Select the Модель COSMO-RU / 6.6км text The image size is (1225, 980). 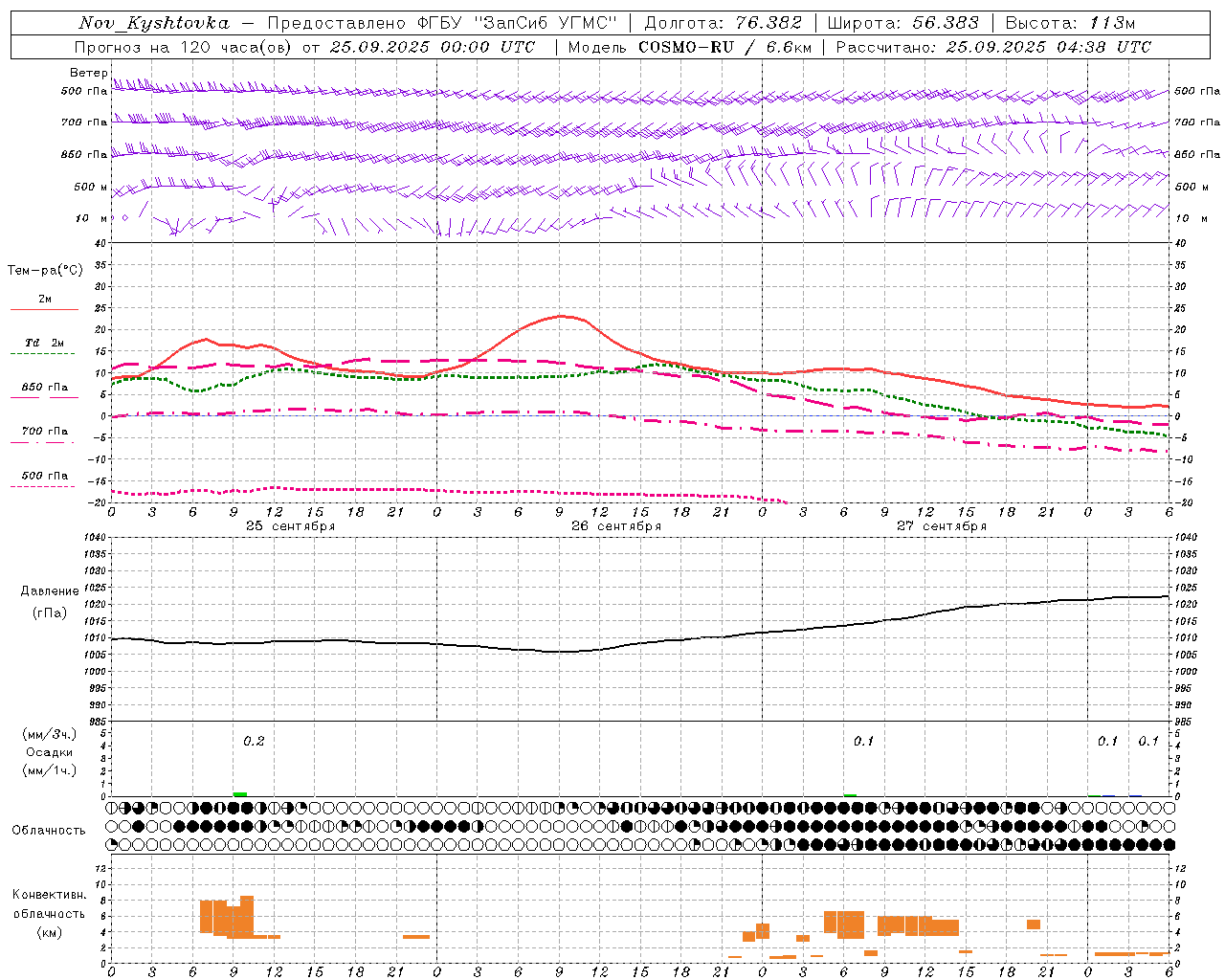690,47
